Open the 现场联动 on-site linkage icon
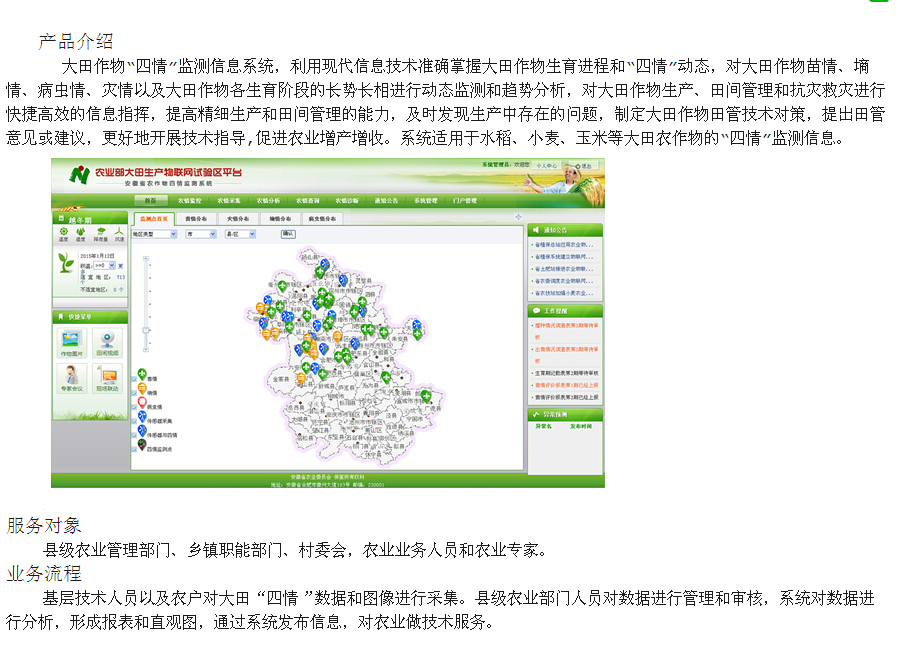Screen dimensions: 901x666 (x=106, y=378)
